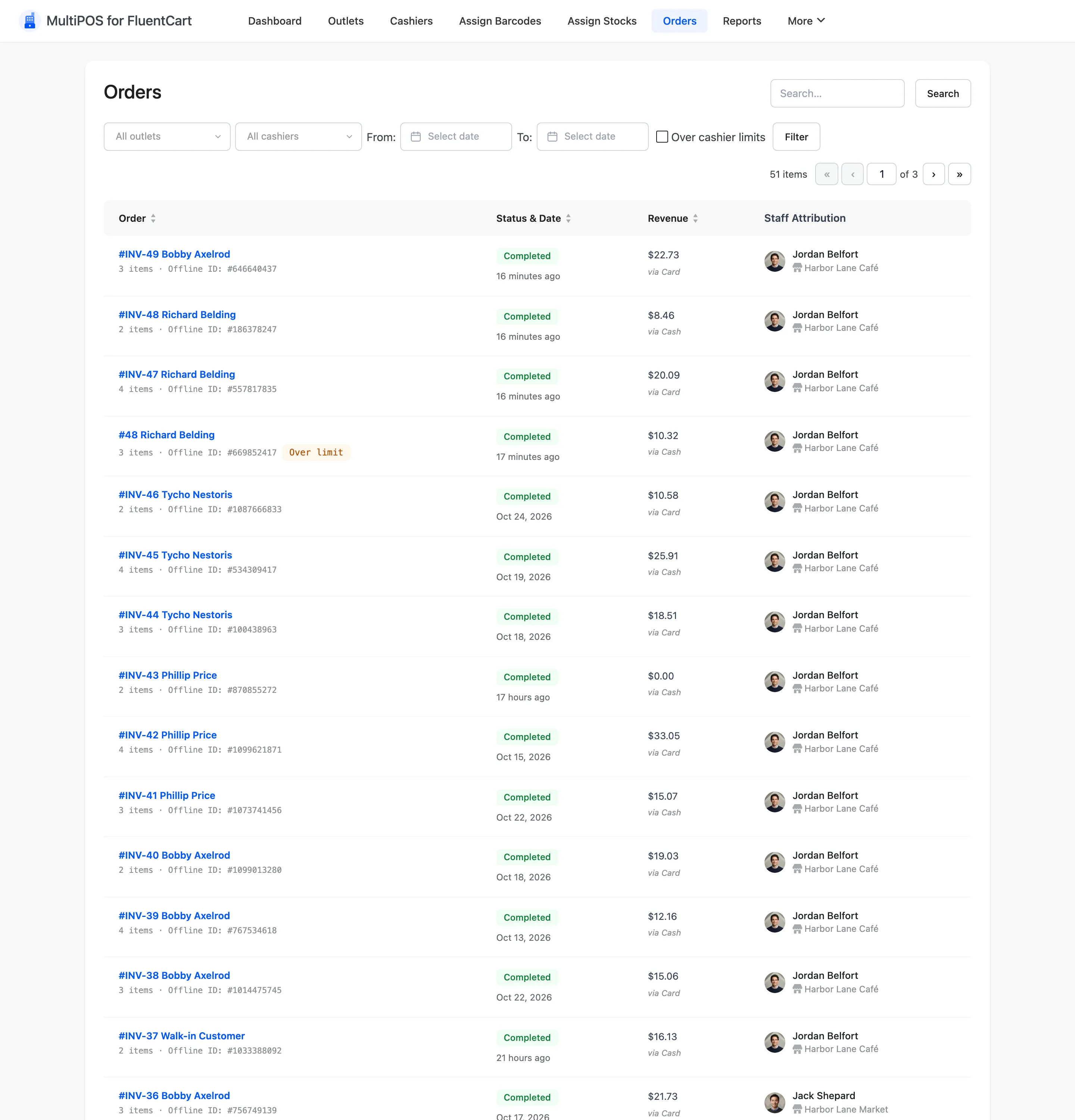Click Jack Shepard avatar on #INV-36 row
The image size is (1075, 1120).
(775, 1102)
